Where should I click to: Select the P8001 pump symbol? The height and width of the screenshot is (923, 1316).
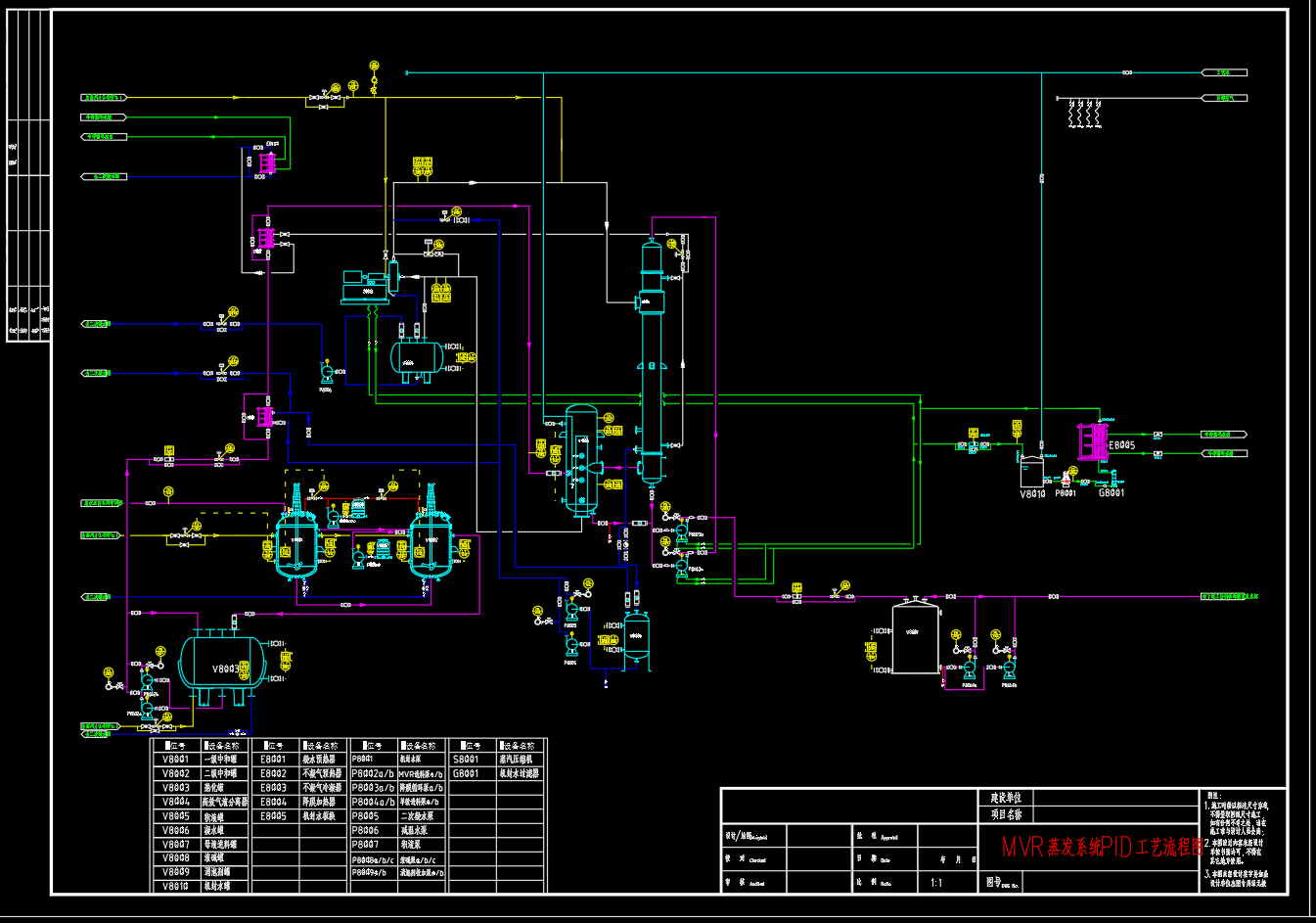(1065, 481)
